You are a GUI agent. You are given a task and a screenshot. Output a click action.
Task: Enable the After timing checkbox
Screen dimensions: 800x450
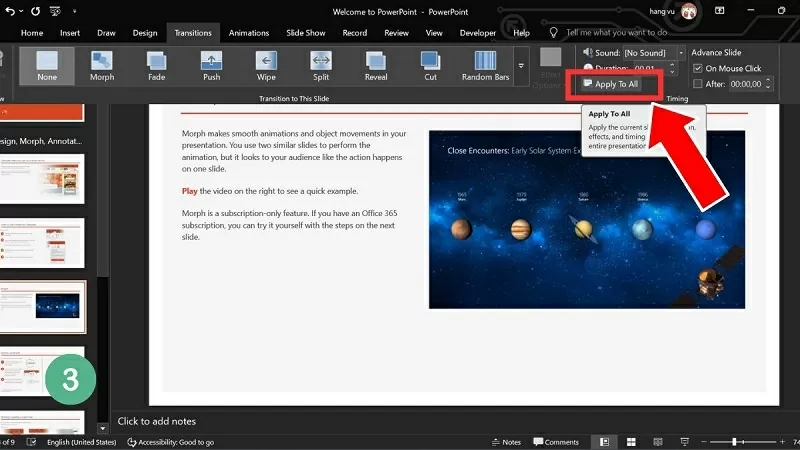[x=698, y=84]
